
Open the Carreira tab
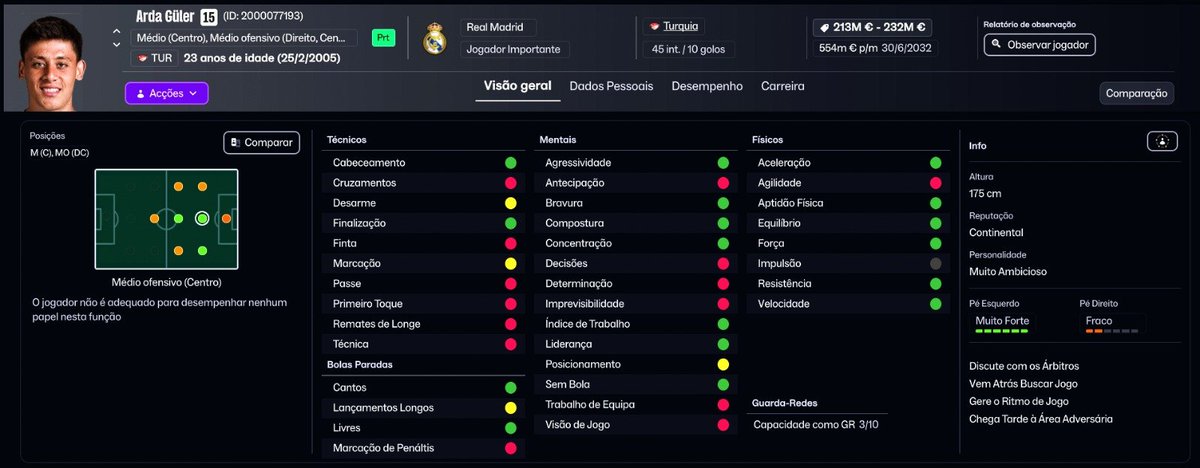click(782, 86)
